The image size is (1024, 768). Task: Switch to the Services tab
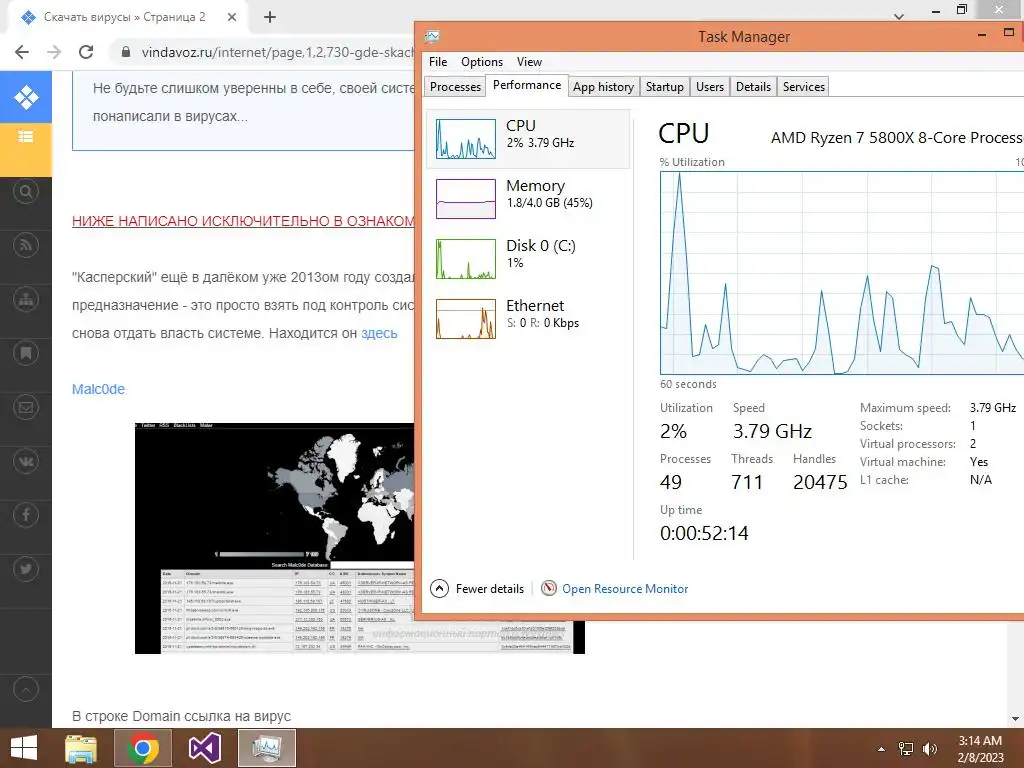(x=804, y=87)
